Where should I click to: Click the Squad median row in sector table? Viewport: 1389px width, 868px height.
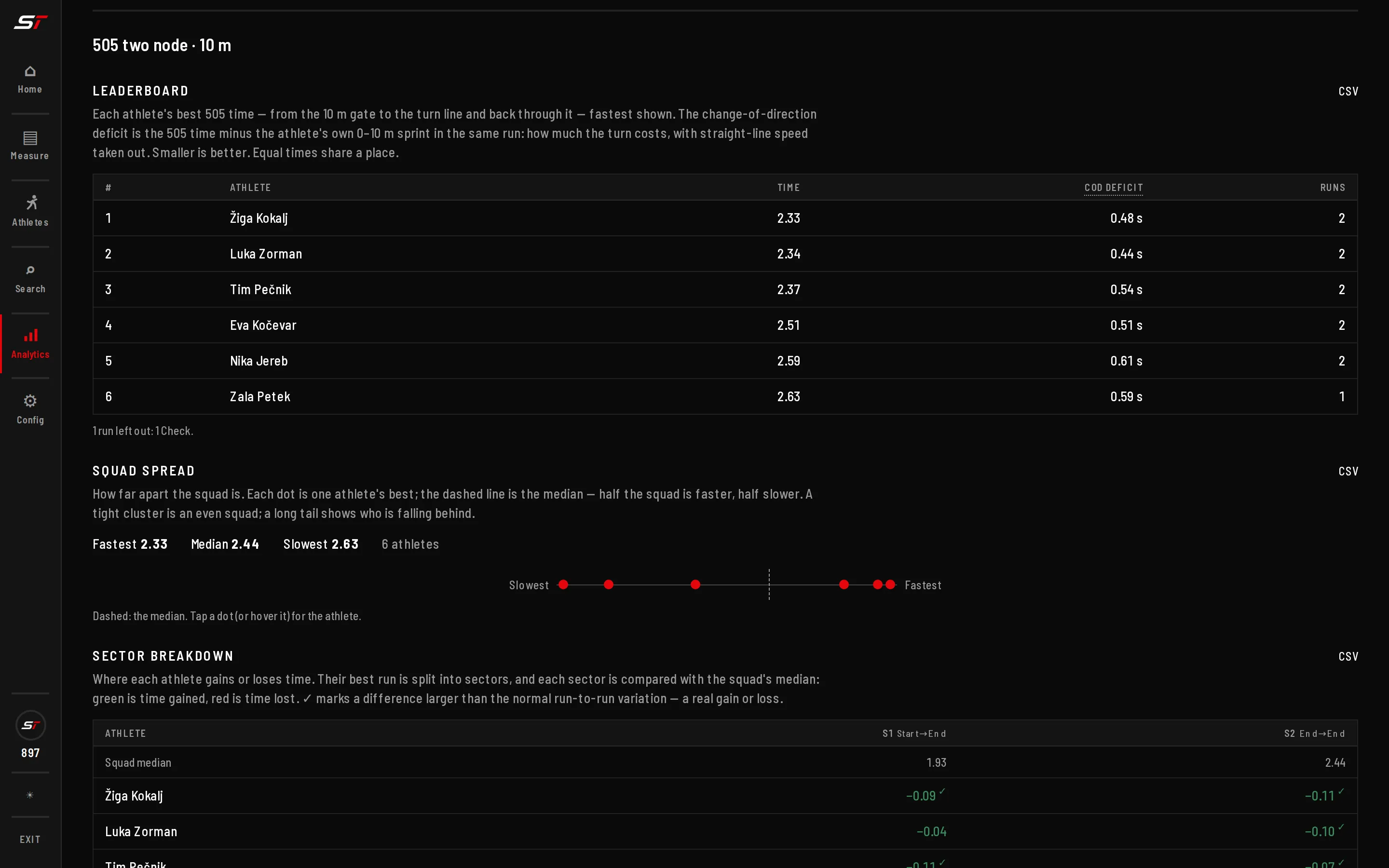pos(725,762)
